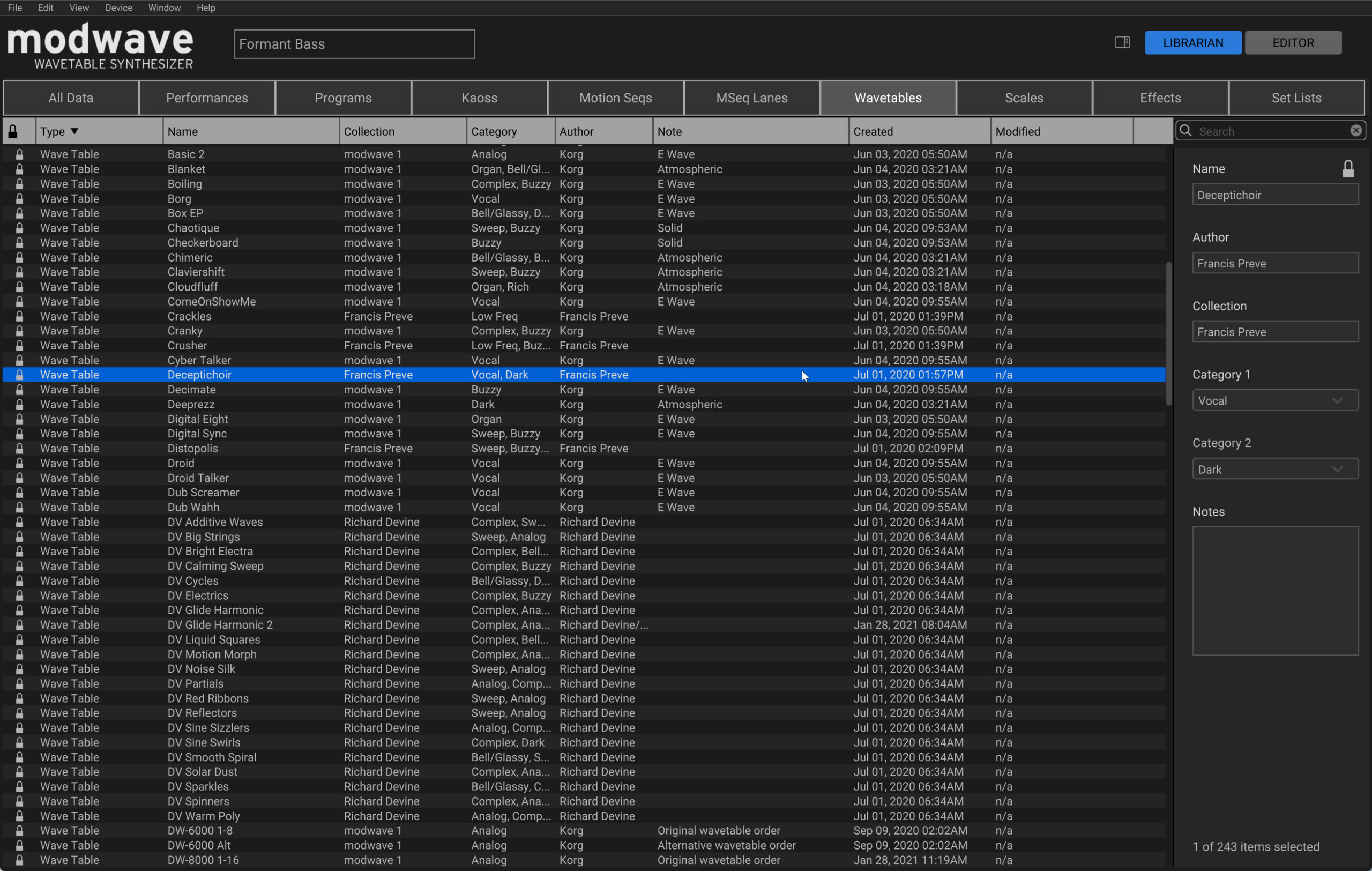Sort by the Collection column header
The height and width of the screenshot is (871, 1372).
404,132
